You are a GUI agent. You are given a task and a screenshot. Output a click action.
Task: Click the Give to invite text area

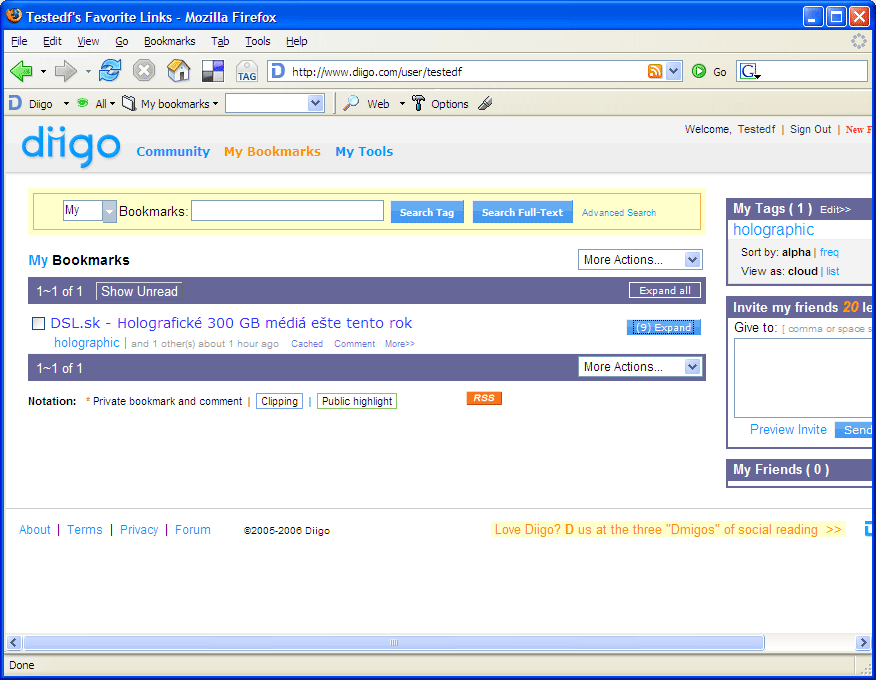point(803,378)
